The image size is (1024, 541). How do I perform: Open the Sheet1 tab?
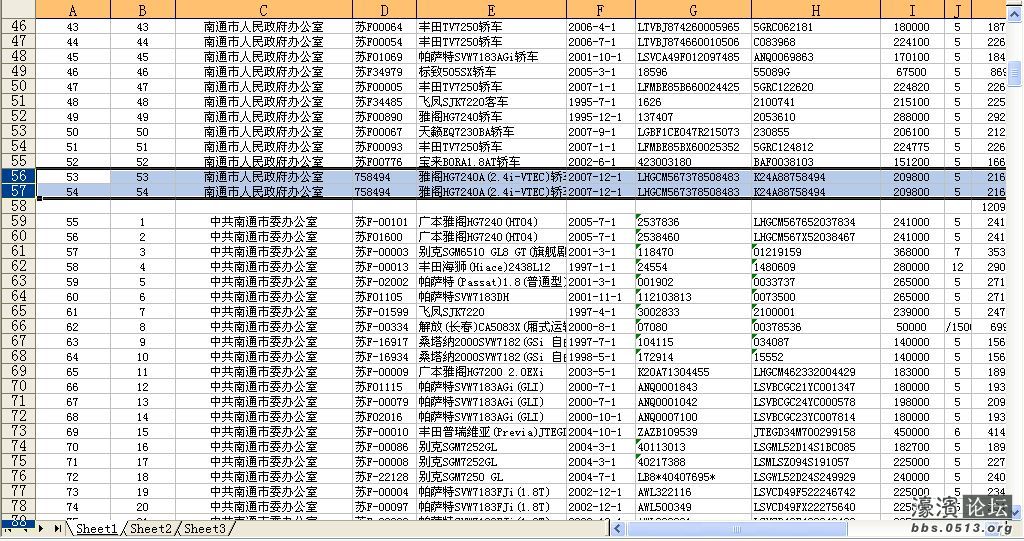pyautogui.click(x=97, y=529)
